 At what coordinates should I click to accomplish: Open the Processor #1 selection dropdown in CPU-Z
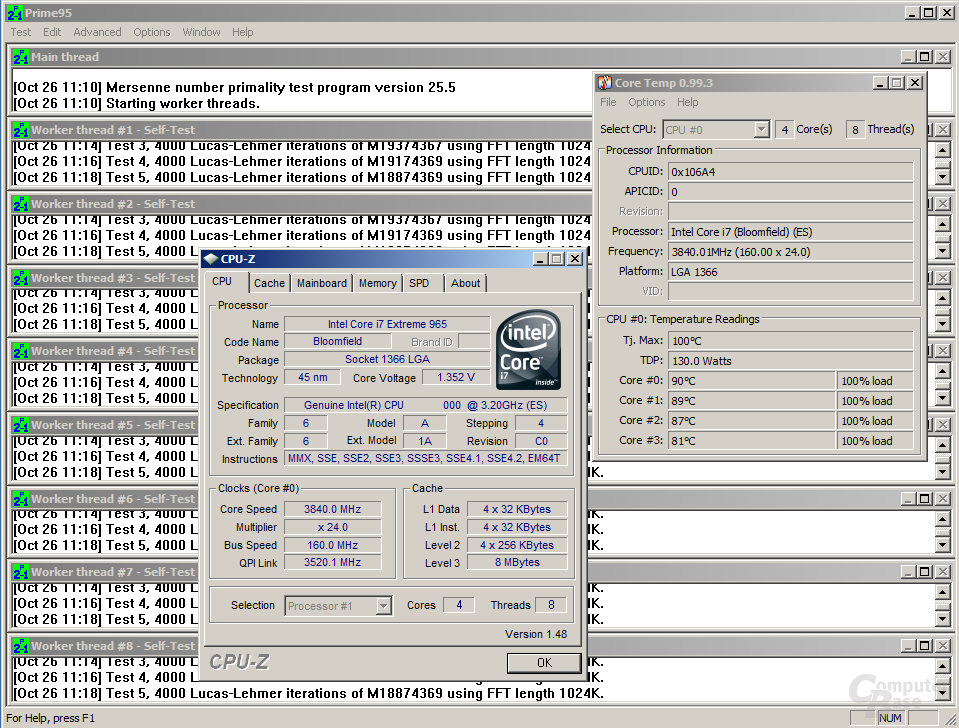[383, 606]
